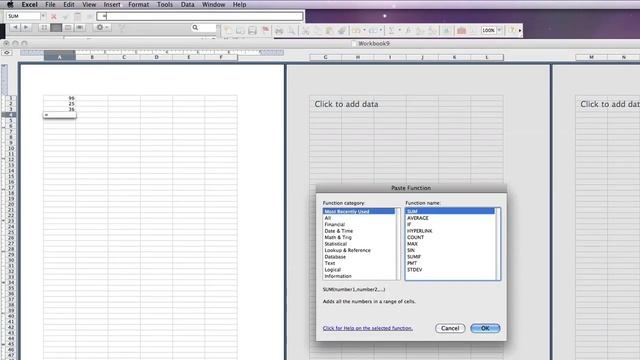Click the toolbar search field

203,27
